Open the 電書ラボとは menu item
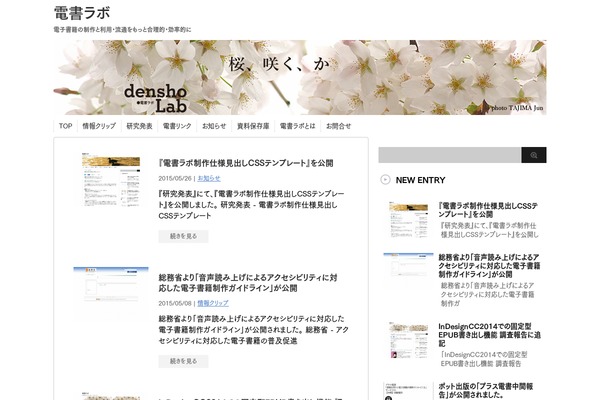The width and height of the screenshot is (600, 400). 297,126
